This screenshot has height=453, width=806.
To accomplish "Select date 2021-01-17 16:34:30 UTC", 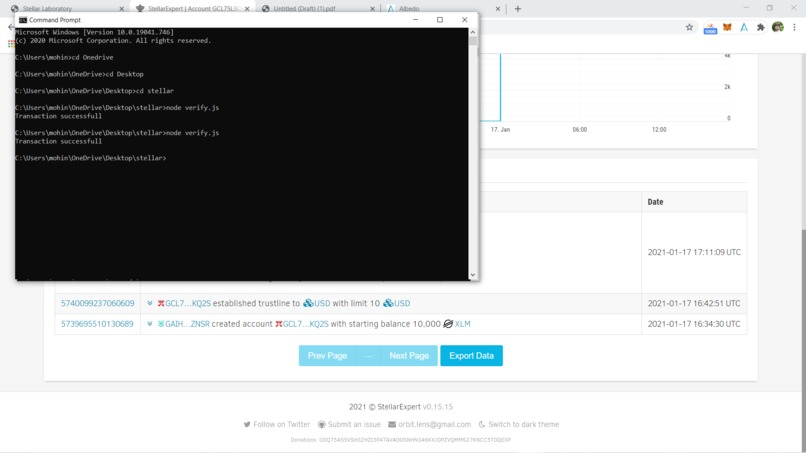I will point(694,324).
